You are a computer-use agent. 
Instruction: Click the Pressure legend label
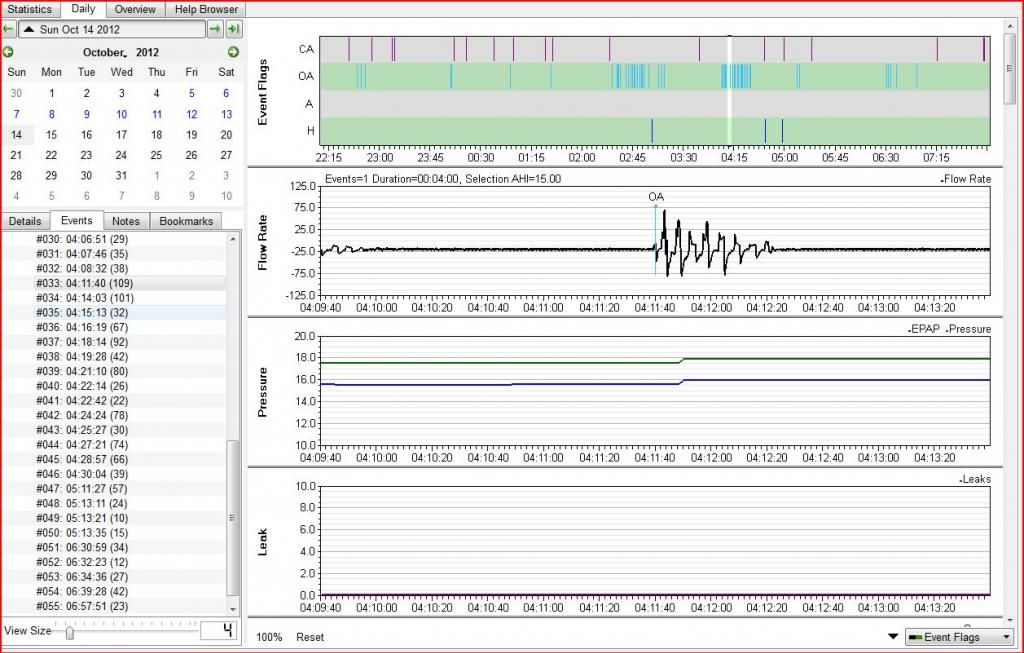968,329
